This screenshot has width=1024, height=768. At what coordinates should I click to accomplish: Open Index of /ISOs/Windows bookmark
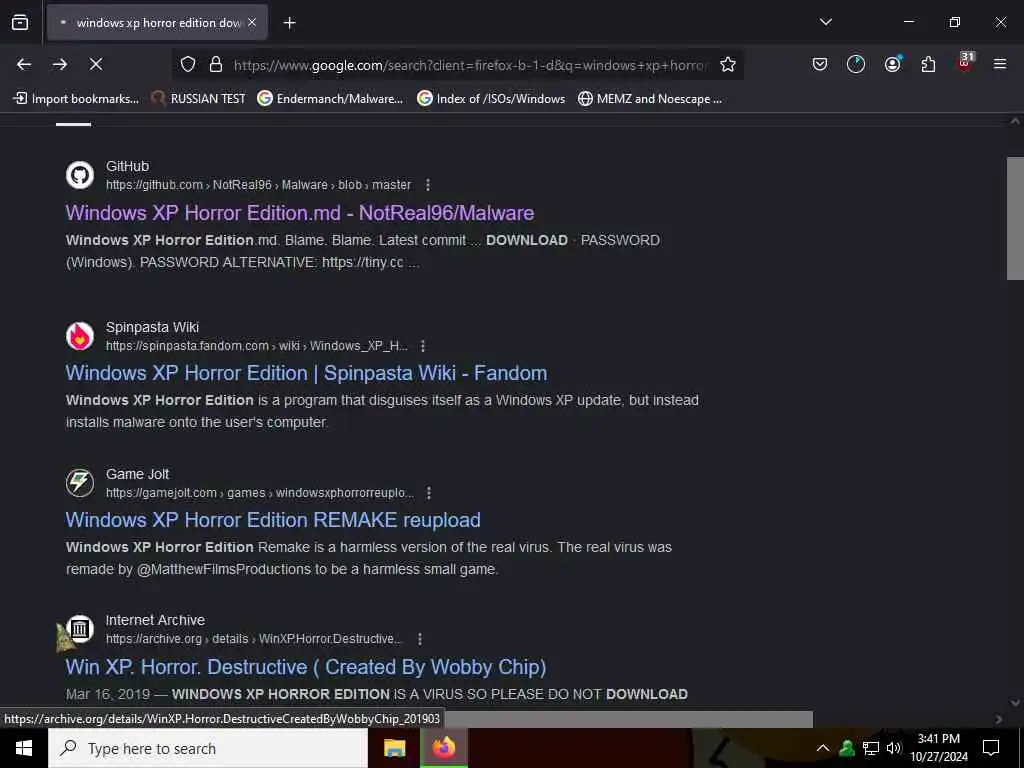(x=491, y=99)
